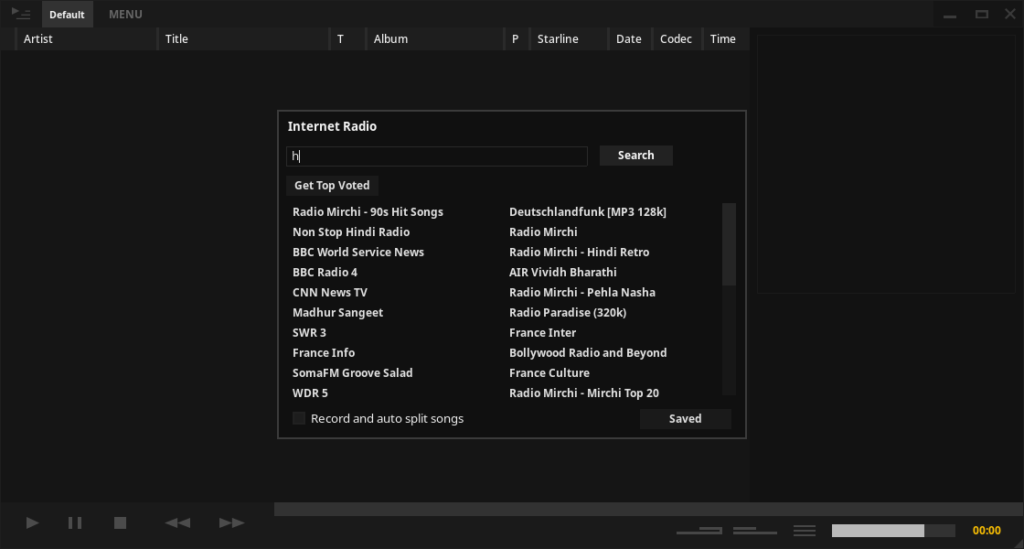The width and height of the screenshot is (1024, 549).
Task: Click the Search button
Action: click(x=636, y=155)
